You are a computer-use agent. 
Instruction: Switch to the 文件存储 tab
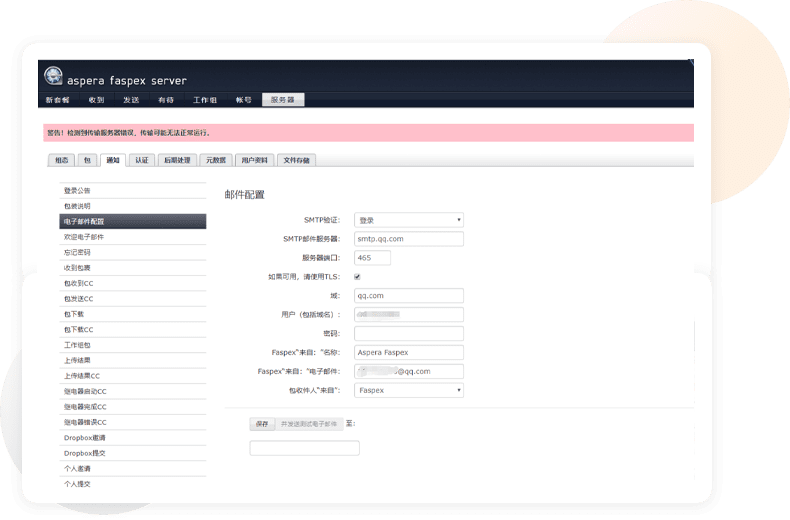[x=297, y=160]
